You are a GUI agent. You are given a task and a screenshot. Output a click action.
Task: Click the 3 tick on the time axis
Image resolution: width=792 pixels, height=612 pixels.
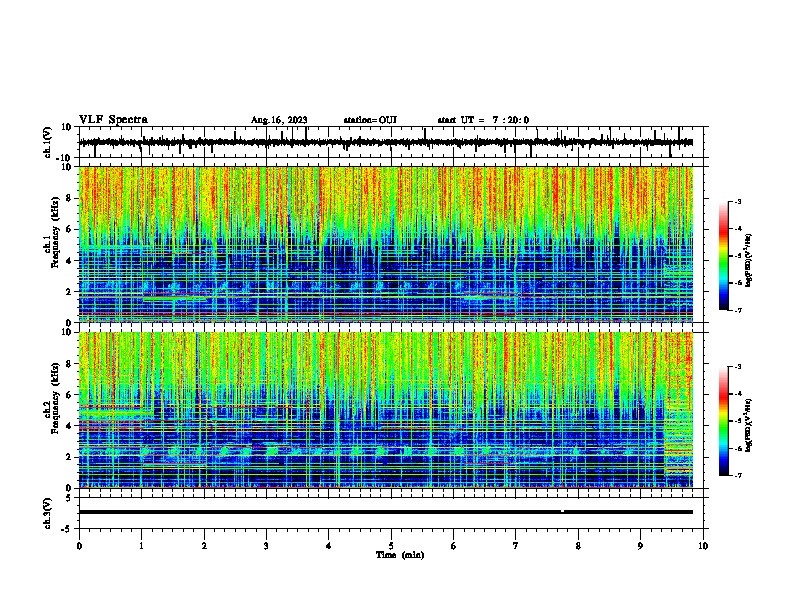tap(266, 546)
